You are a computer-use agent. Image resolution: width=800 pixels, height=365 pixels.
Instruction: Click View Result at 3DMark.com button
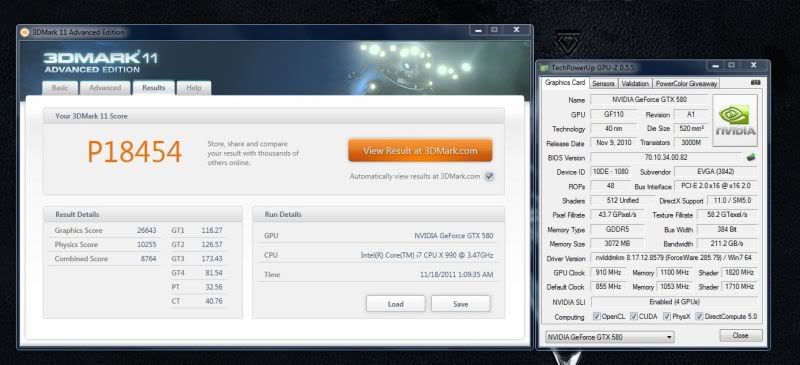420,151
